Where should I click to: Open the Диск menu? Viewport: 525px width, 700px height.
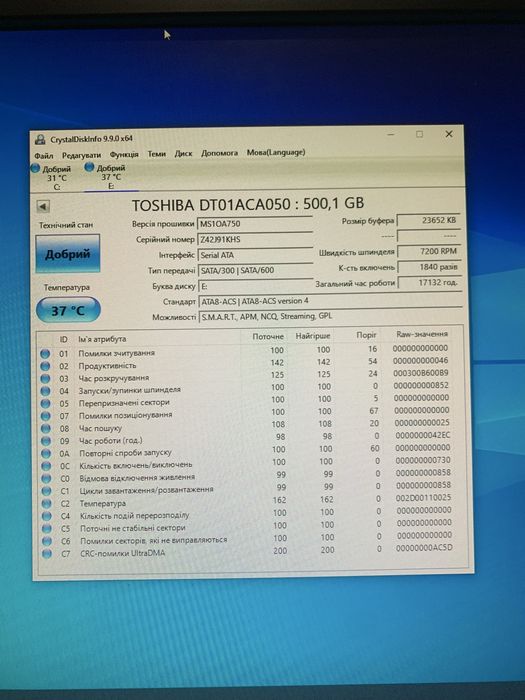coord(183,153)
